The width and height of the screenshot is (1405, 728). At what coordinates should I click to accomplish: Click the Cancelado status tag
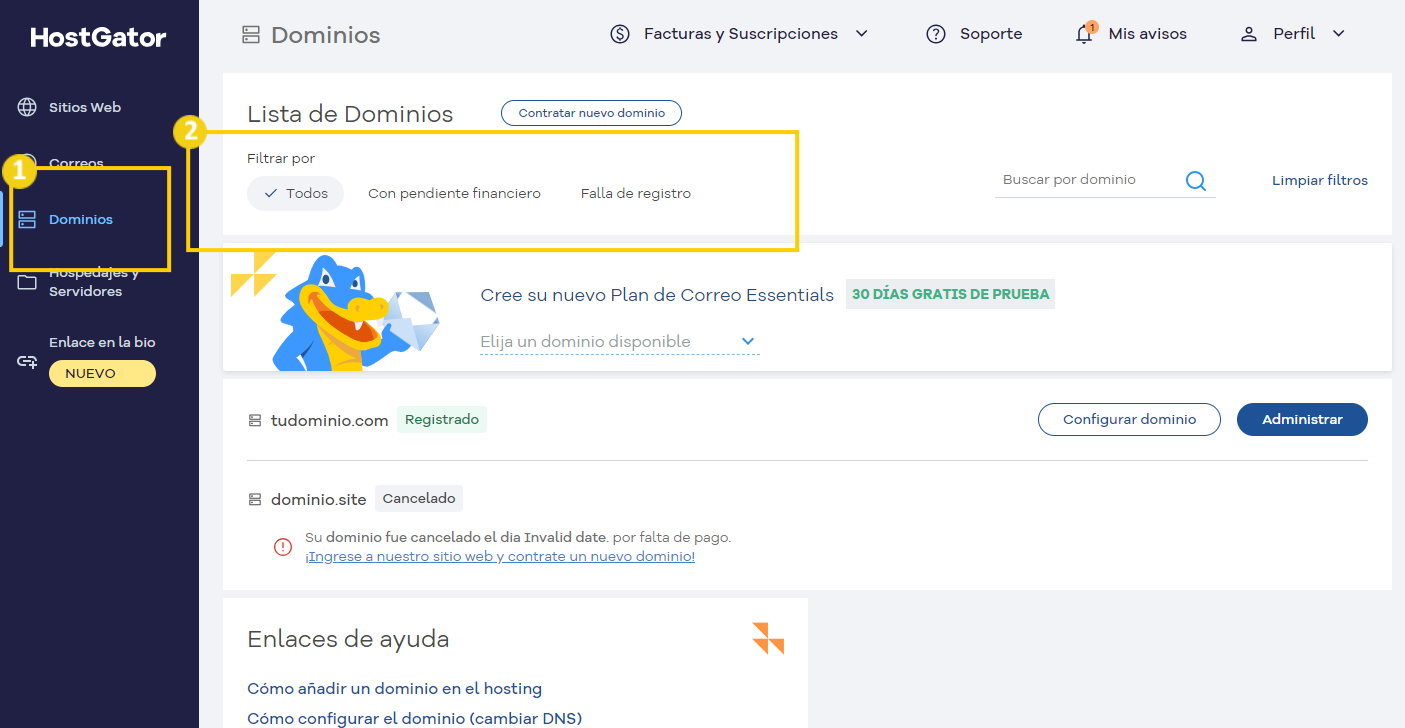pos(419,498)
